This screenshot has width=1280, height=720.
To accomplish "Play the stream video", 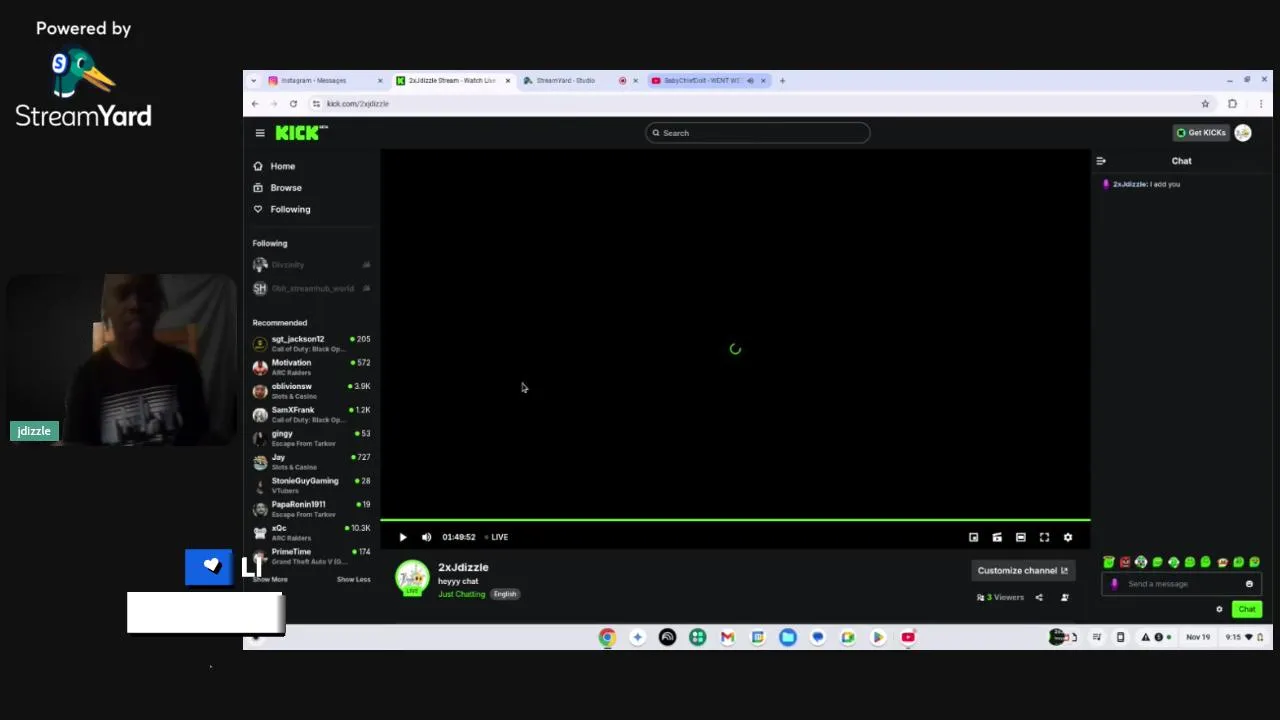I will pos(403,537).
